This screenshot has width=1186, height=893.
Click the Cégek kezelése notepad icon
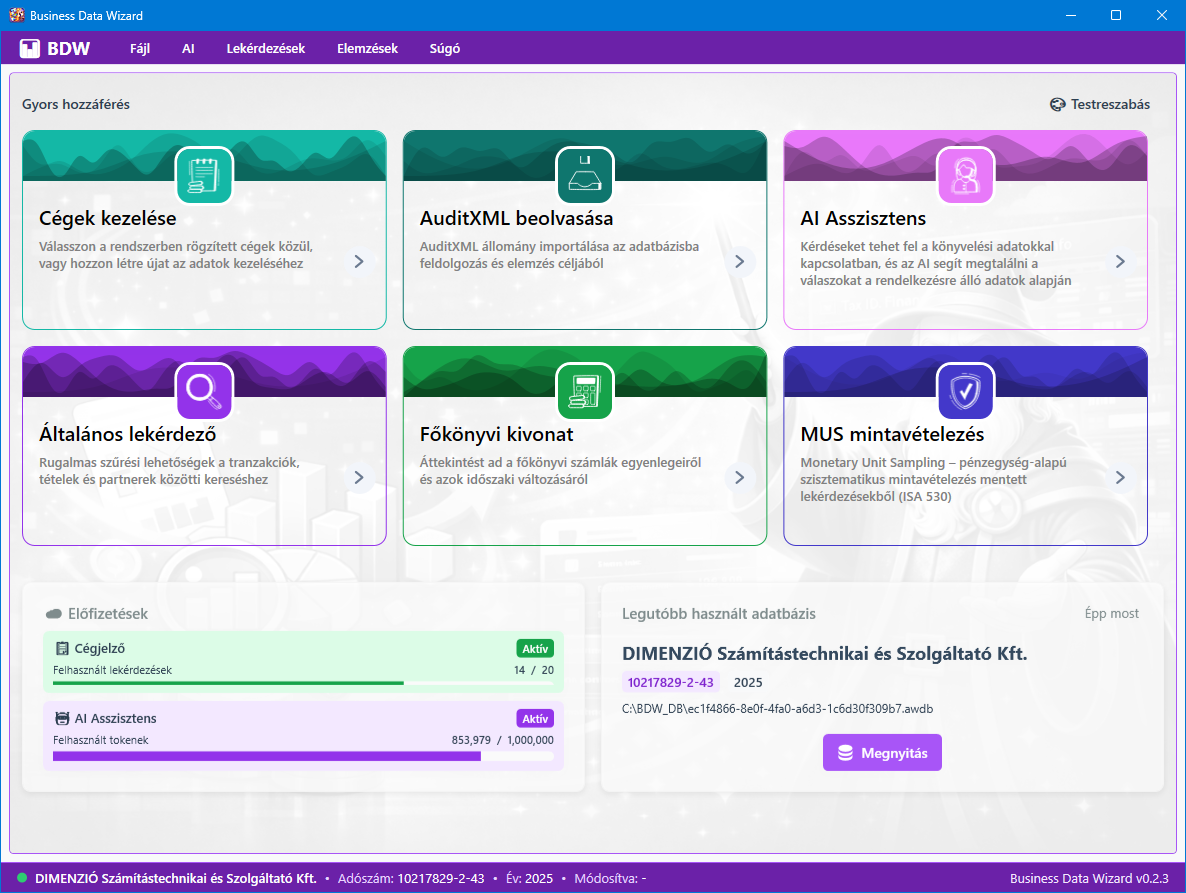pyautogui.click(x=204, y=176)
